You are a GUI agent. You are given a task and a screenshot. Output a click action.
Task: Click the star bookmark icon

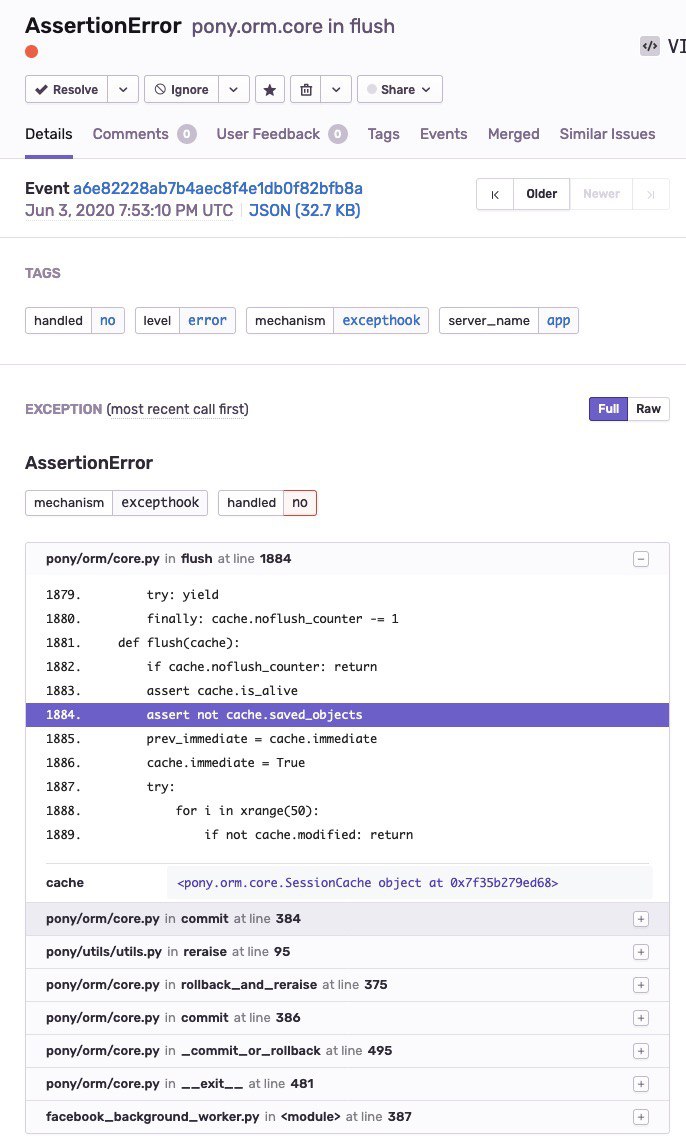tap(269, 89)
